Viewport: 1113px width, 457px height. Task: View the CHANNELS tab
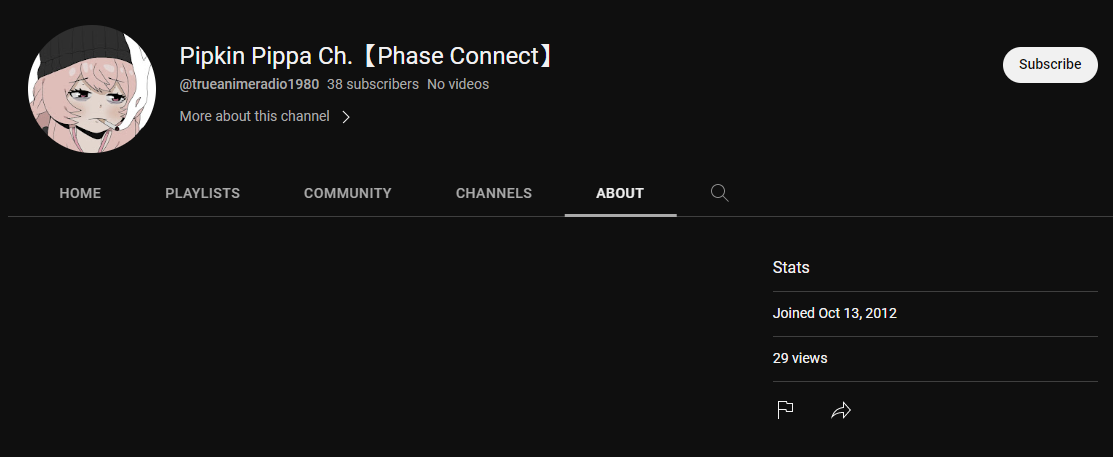tap(493, 193)
